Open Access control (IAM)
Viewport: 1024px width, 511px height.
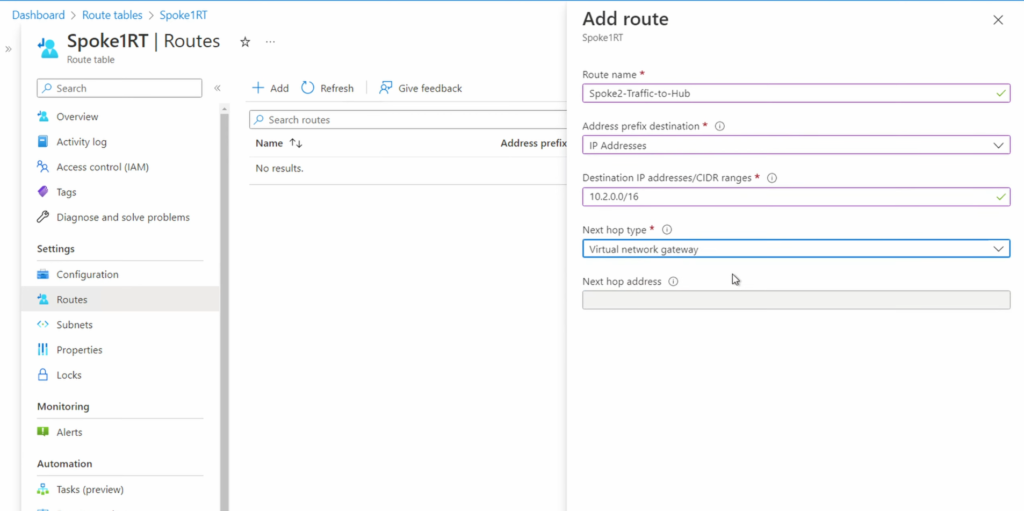103,167
